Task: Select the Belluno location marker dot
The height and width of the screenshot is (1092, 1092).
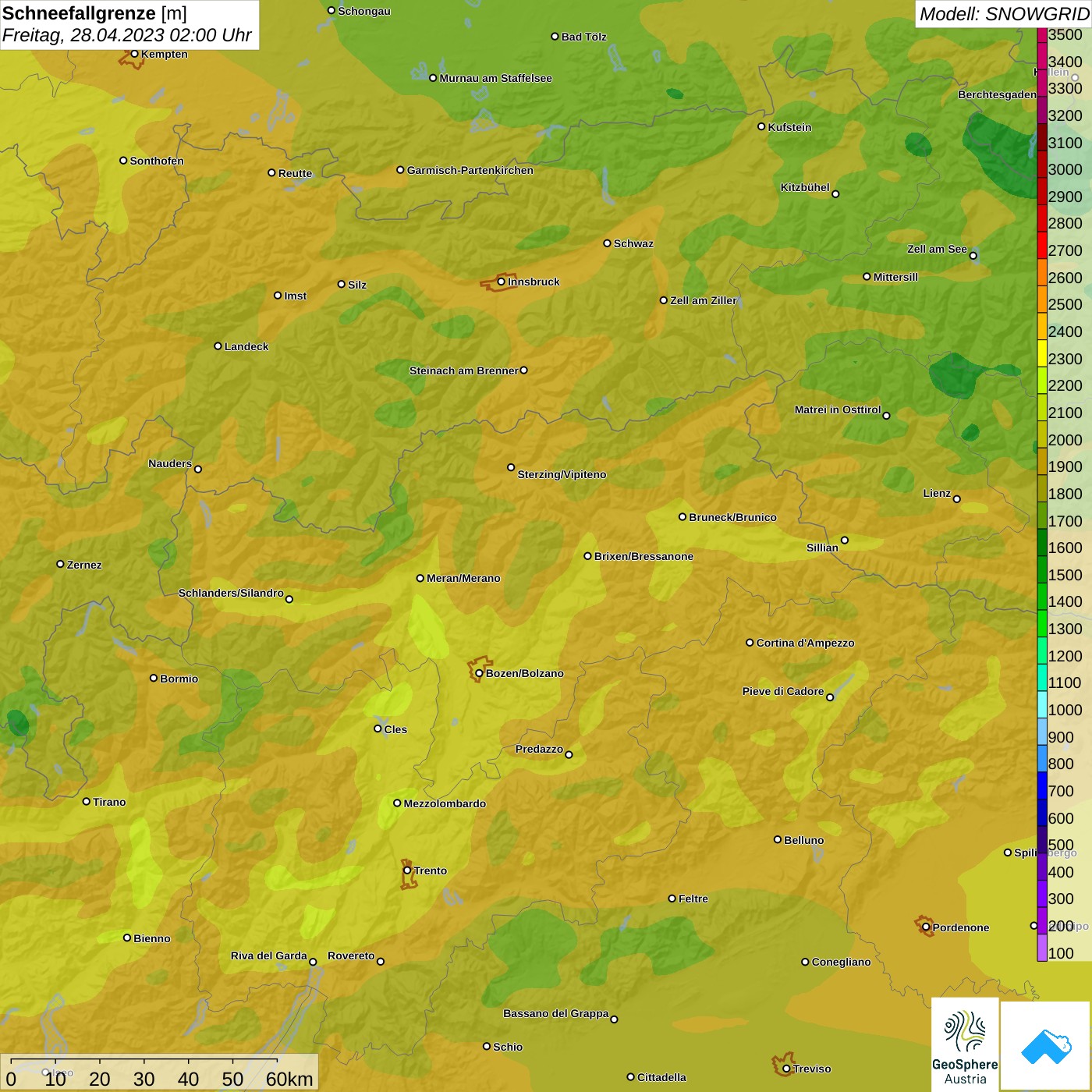Action: tap(778, 839)
